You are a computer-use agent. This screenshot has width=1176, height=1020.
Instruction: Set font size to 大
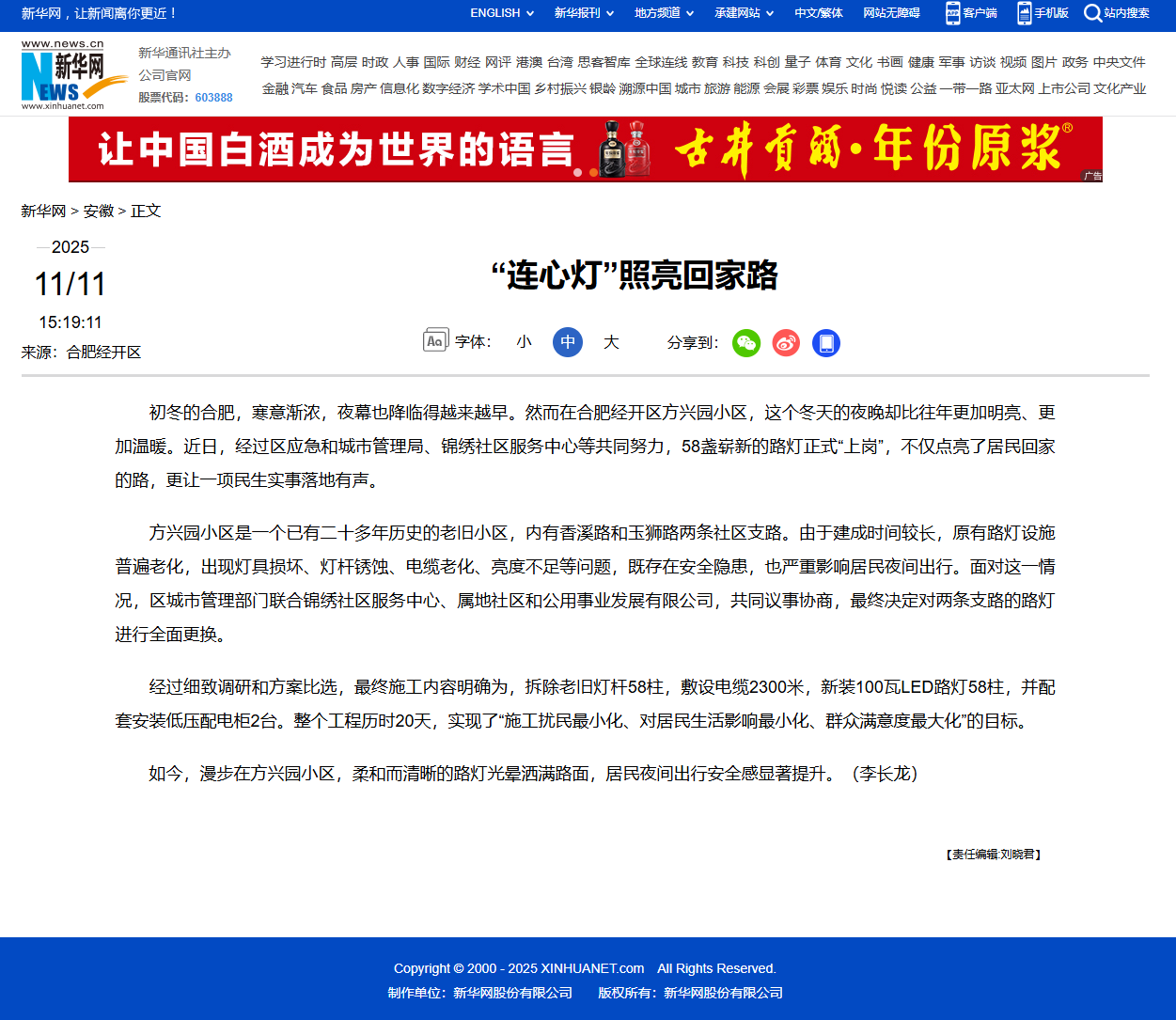point(611,342)
